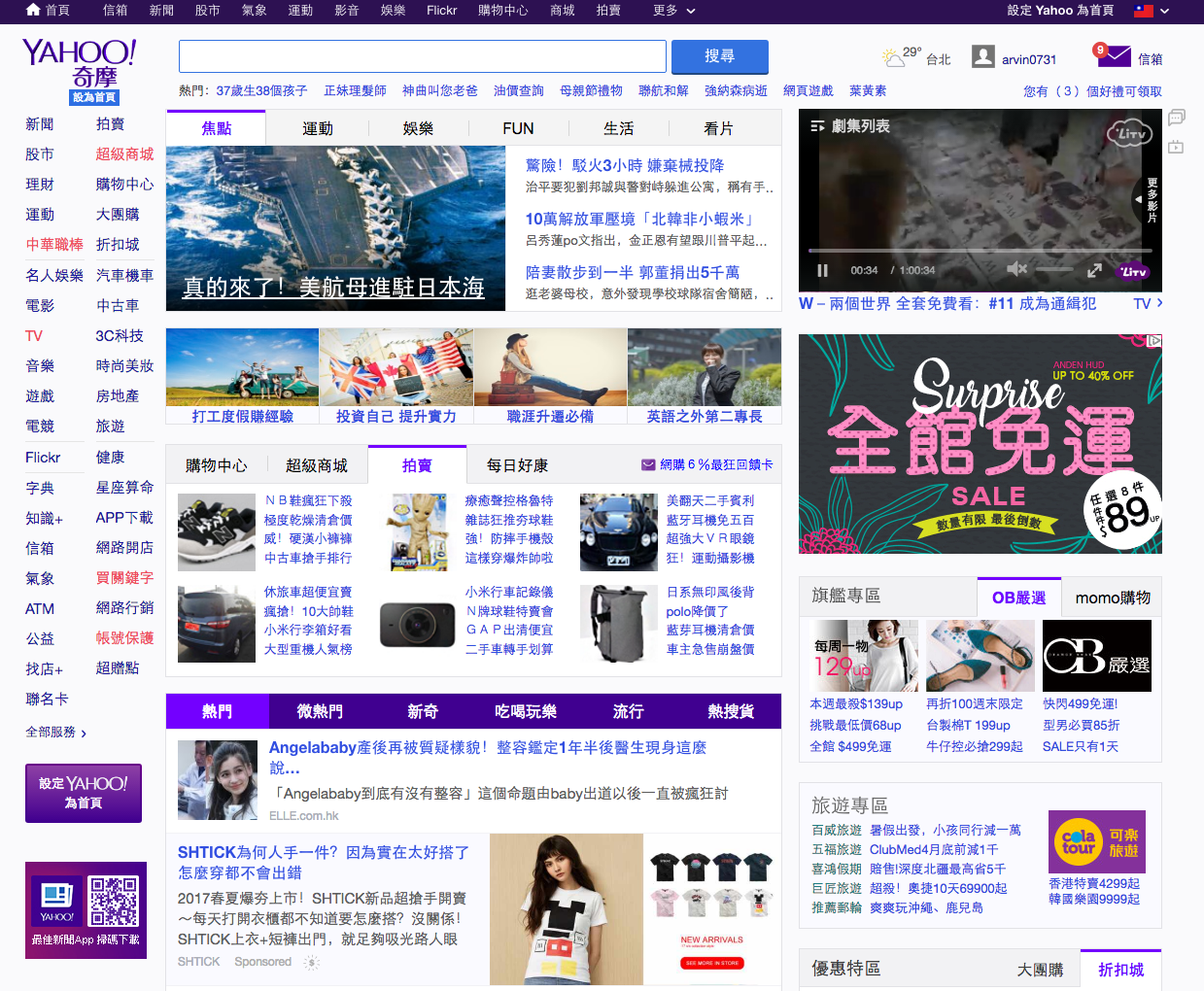Select the 看片 news tab

719,128
